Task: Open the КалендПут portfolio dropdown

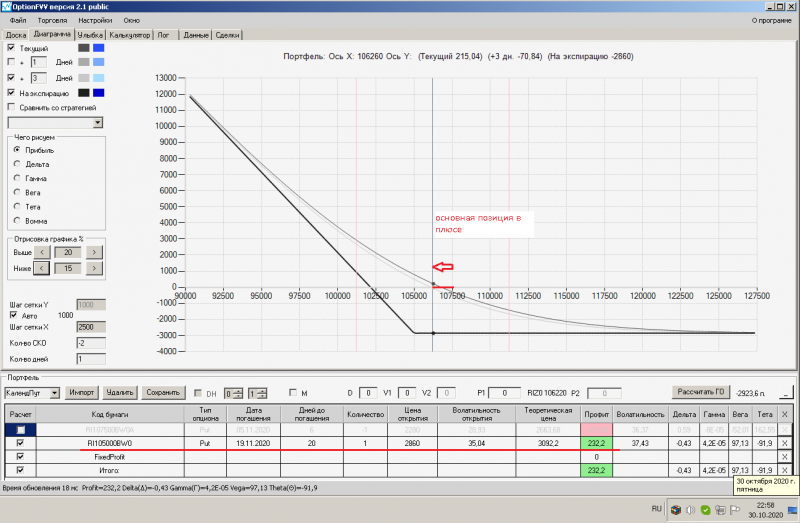Action: pos(55,393)
